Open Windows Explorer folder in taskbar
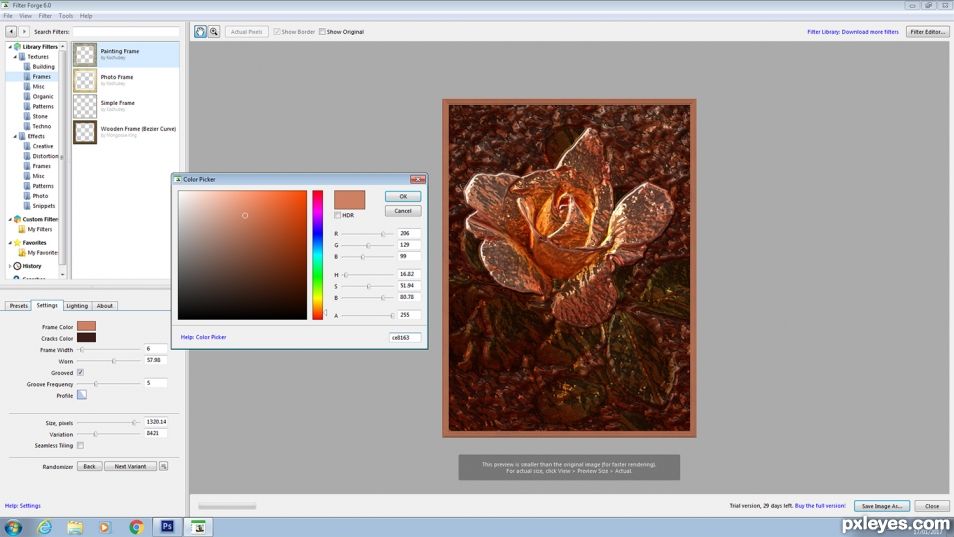Screen dimensions: 954x537 75,527
